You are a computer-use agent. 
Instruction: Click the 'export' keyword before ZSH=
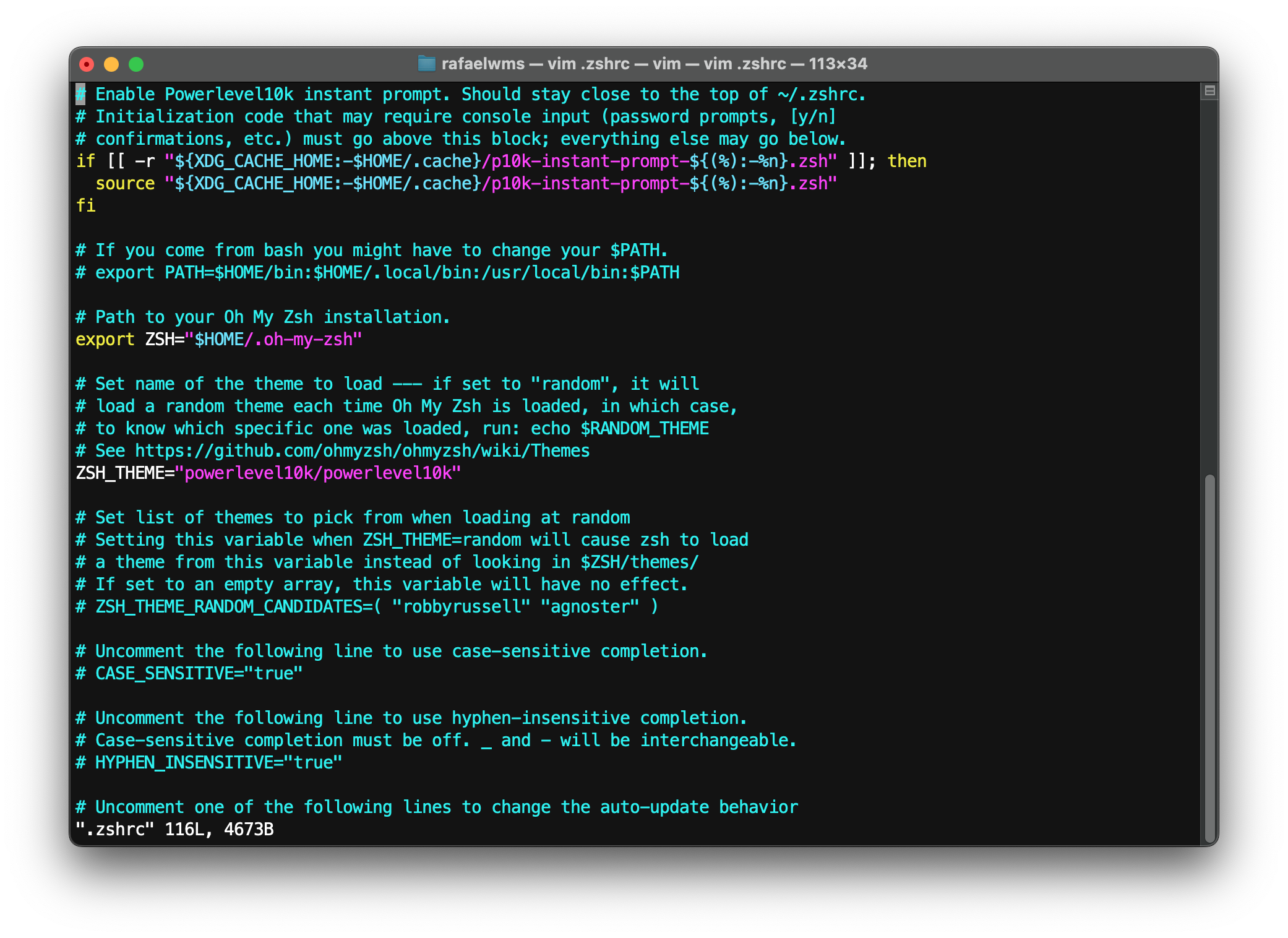(x=105, y=339)
